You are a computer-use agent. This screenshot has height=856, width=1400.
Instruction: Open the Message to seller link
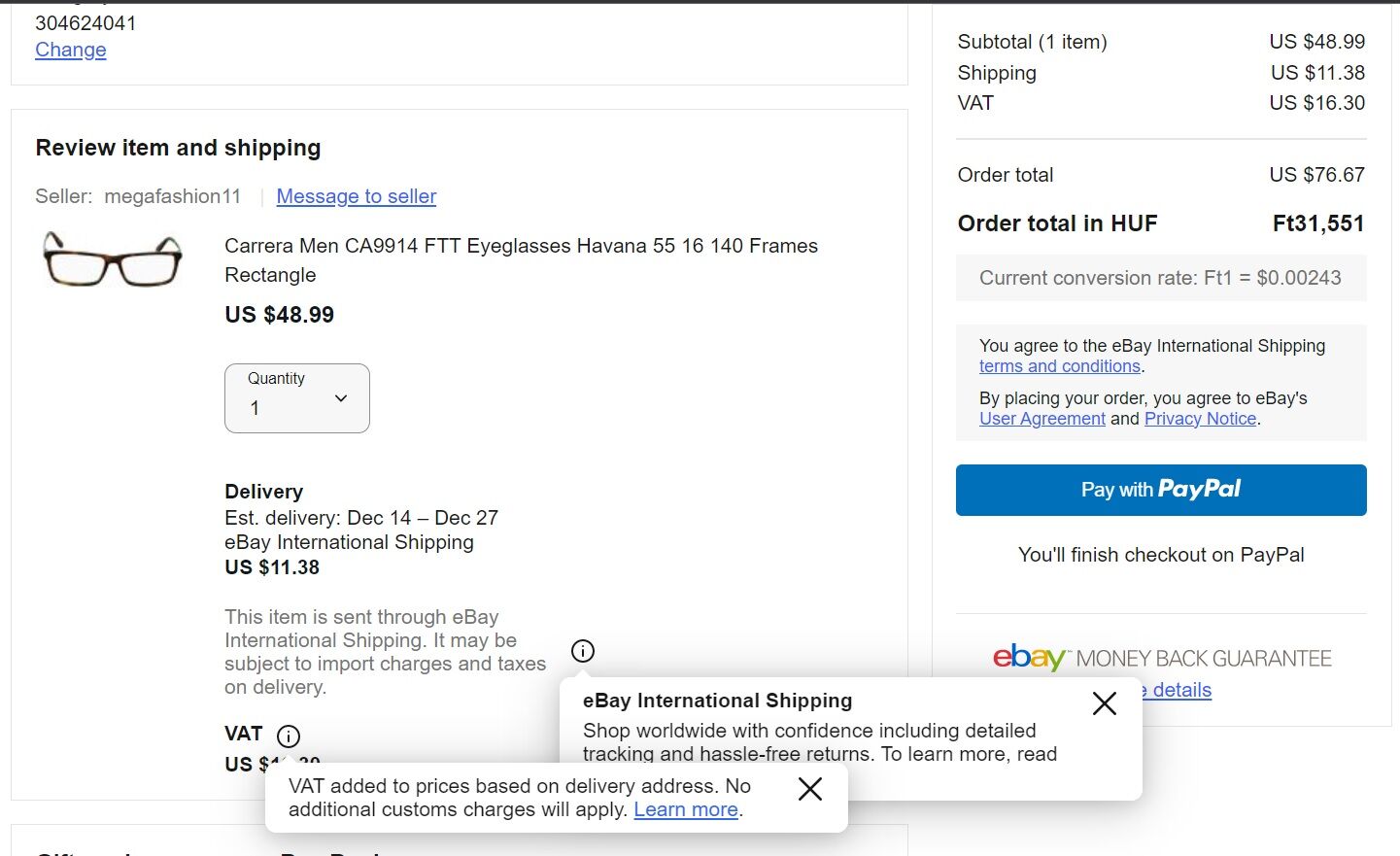357,196
